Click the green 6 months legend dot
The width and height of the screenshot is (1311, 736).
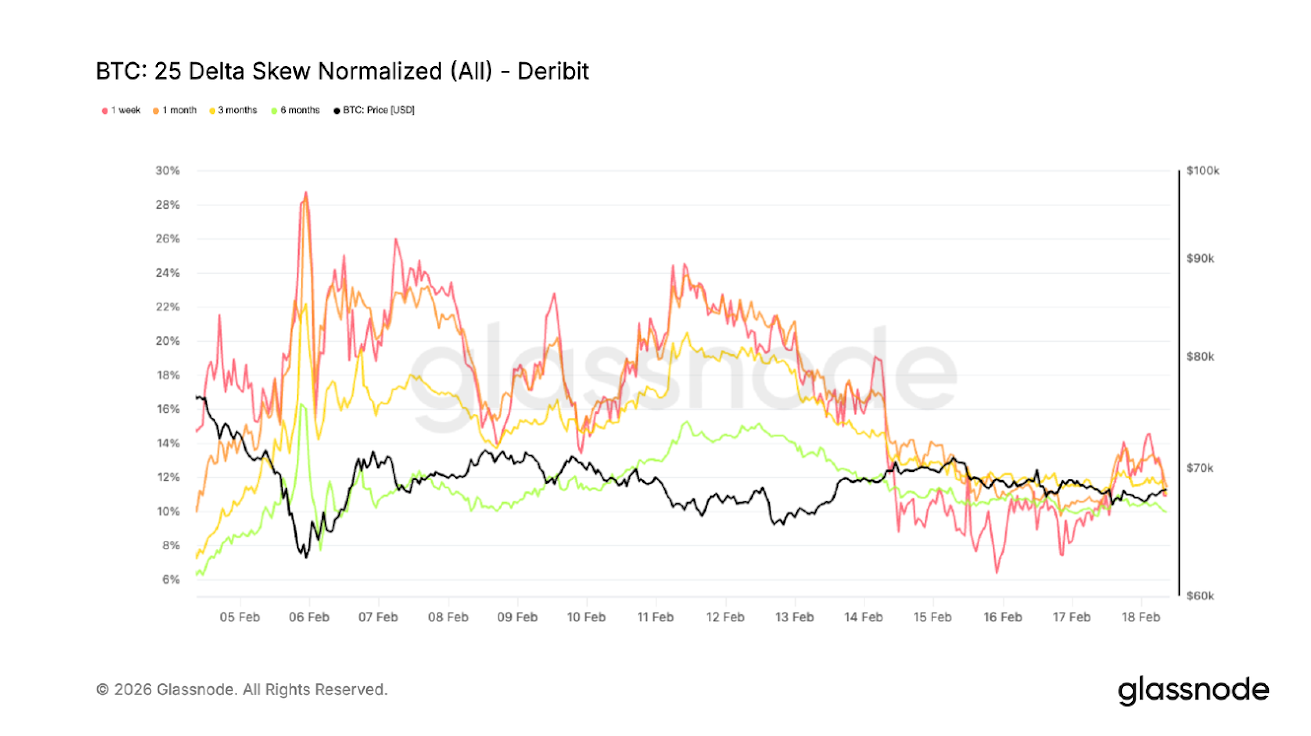point(273,110)
